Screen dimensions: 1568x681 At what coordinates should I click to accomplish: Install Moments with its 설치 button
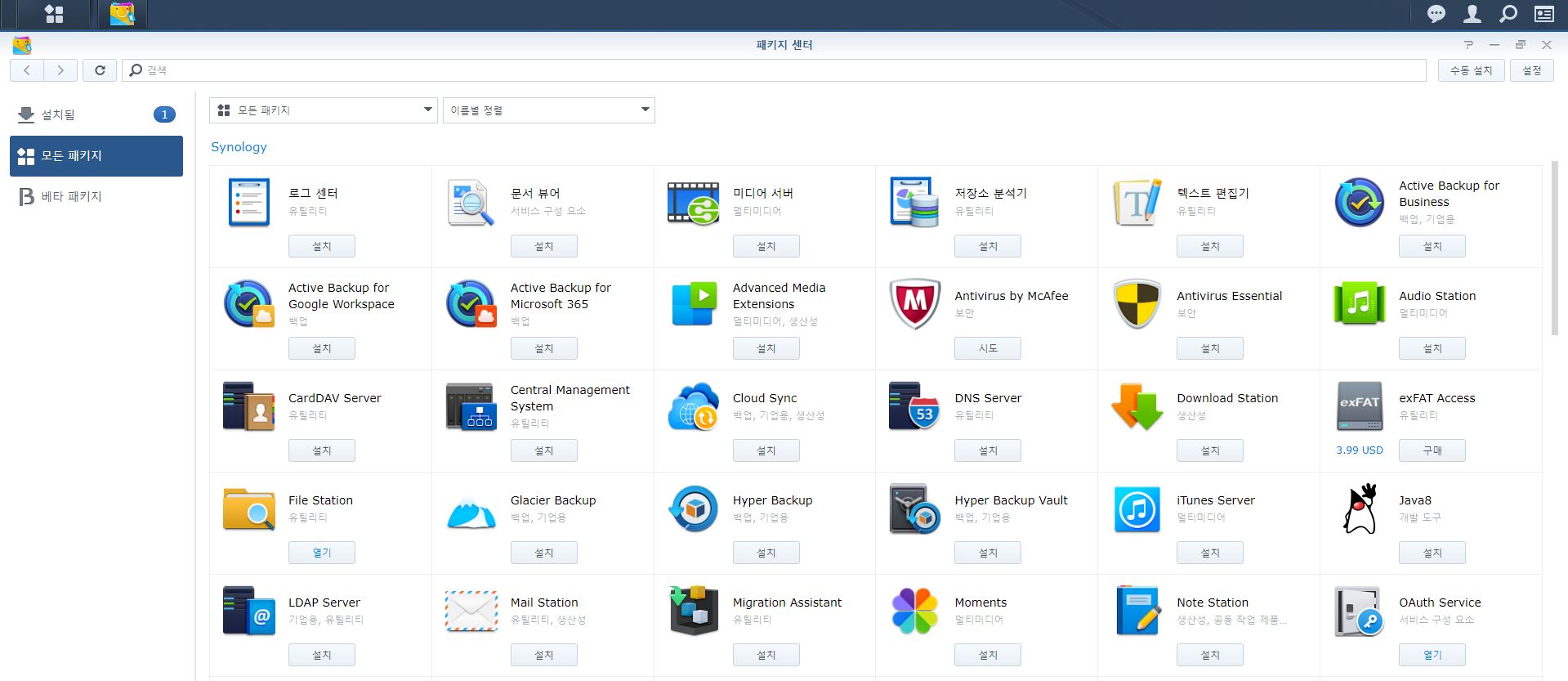click(988, 655)
